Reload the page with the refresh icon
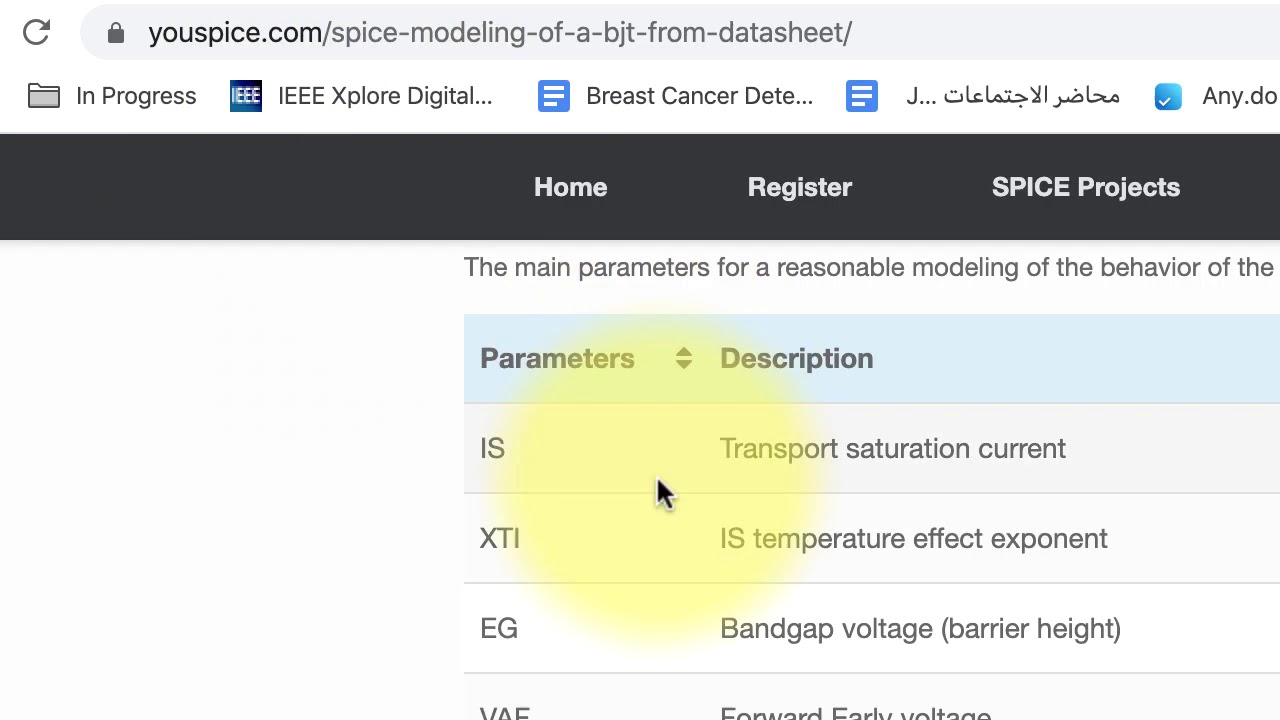Viewport: 1280px width, 720px height. coord(36,32)
